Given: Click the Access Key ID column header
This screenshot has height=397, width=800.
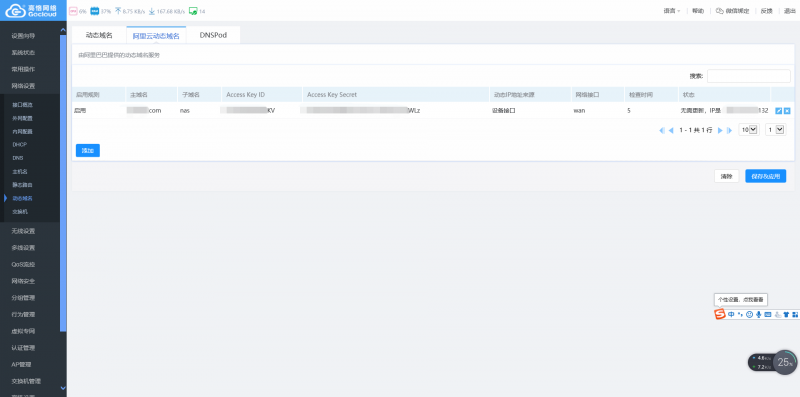Looking at the screenshot, I should pos(262,94).
